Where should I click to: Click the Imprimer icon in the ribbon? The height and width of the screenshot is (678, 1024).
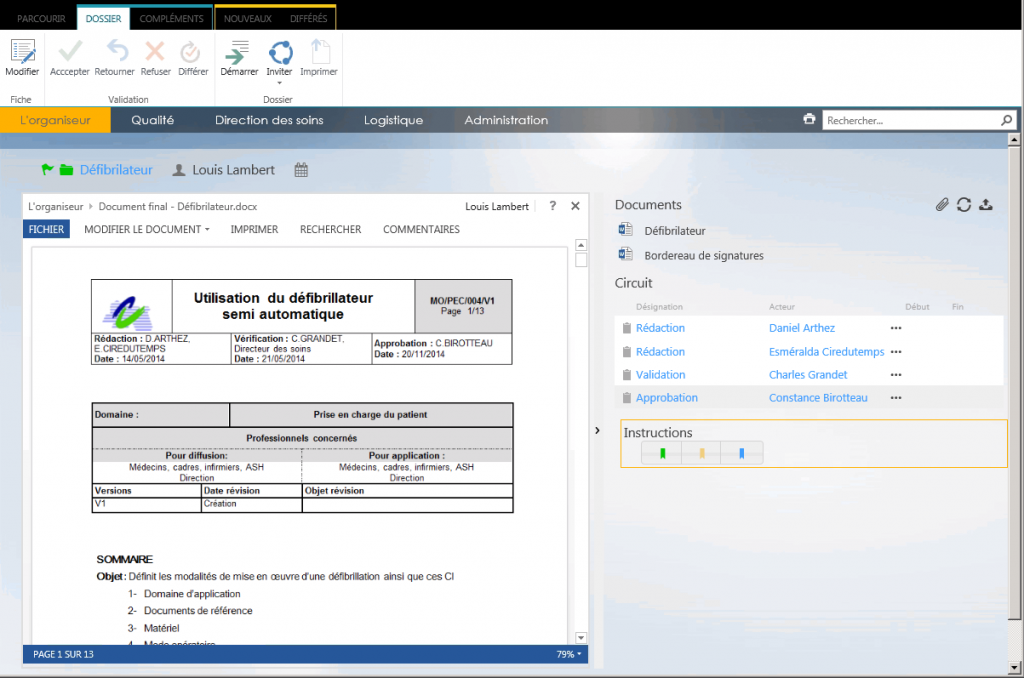319,53
